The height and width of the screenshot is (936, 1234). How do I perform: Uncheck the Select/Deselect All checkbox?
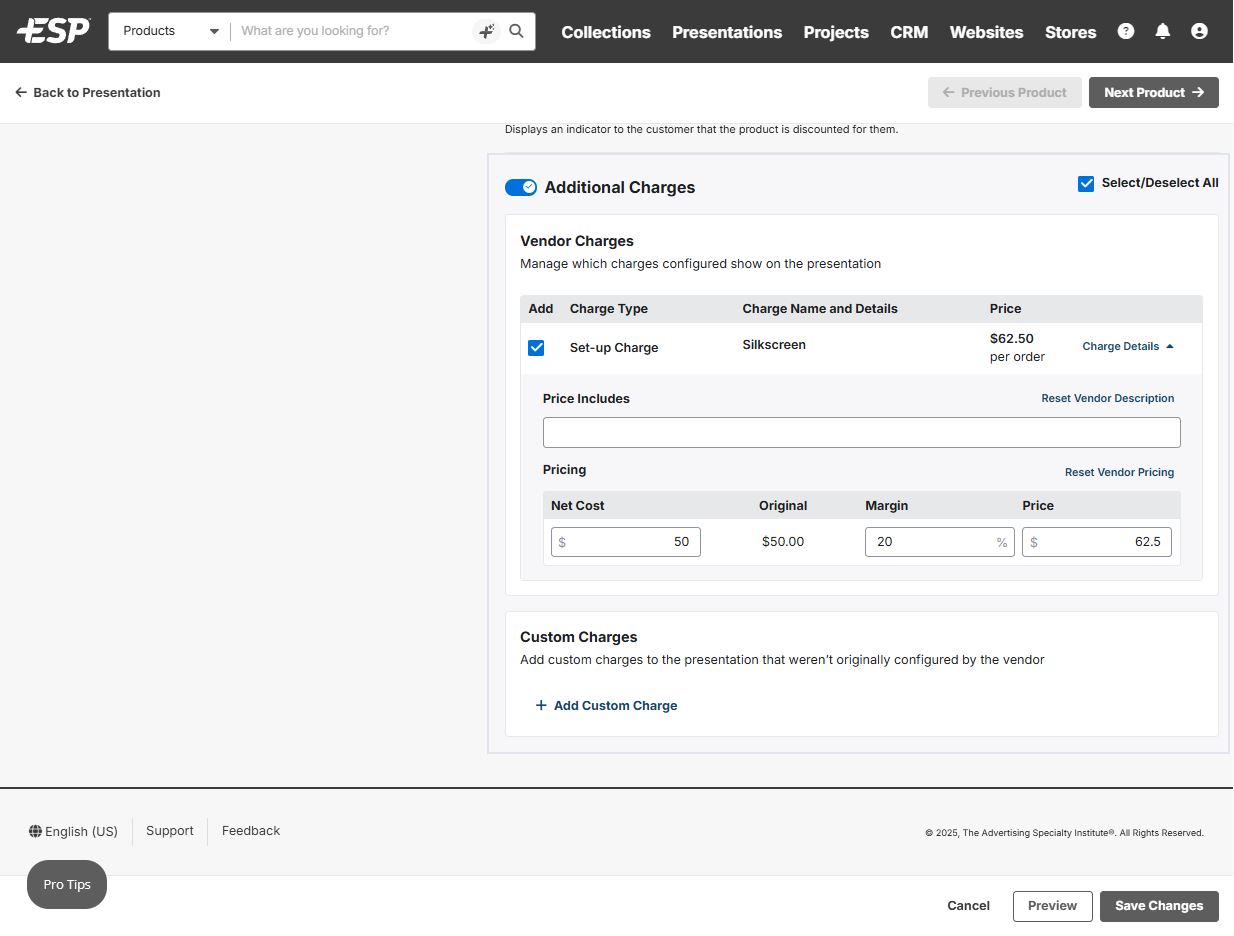[x=1086, y=183]
